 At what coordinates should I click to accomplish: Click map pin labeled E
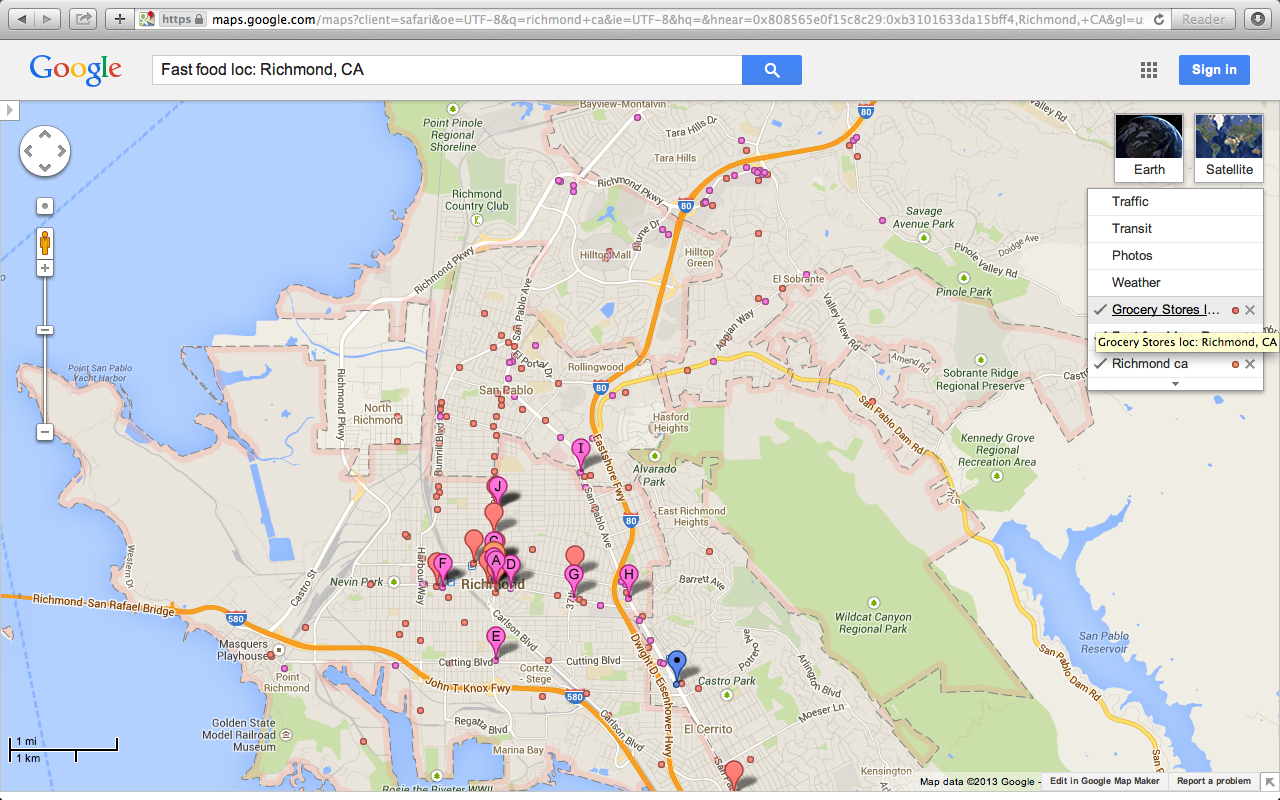point(496,640)
